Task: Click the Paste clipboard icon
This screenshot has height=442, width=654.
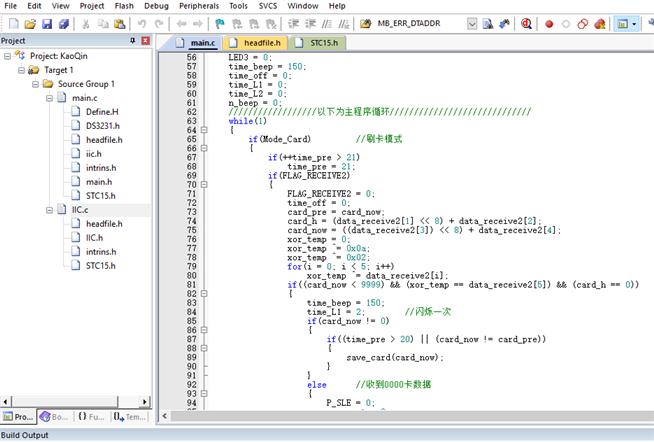Action: [120, 24]
